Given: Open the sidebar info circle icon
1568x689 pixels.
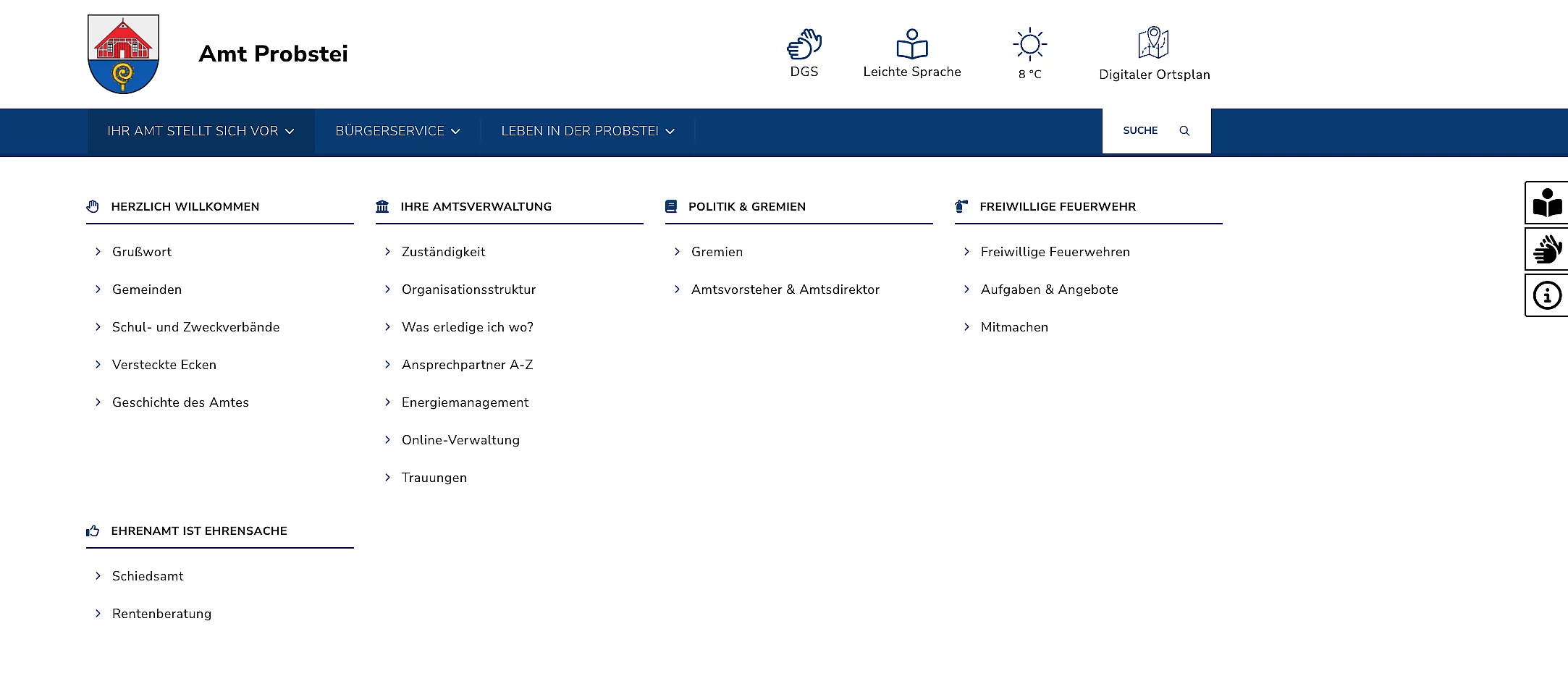Looking at the screenshot, I should pos(1547,295).
